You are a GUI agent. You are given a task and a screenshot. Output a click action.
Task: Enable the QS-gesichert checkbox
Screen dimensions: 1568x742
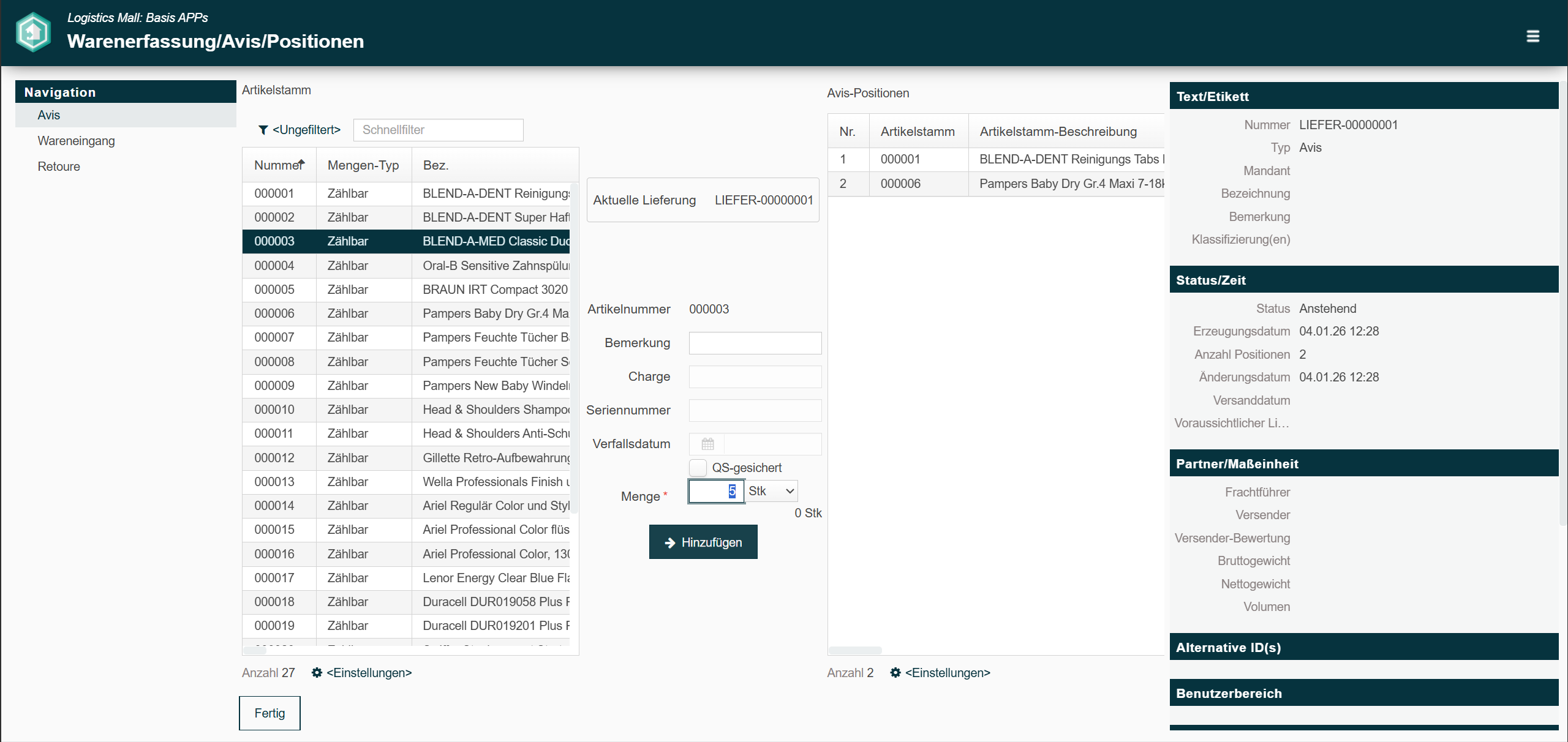[x=698, y=468]
